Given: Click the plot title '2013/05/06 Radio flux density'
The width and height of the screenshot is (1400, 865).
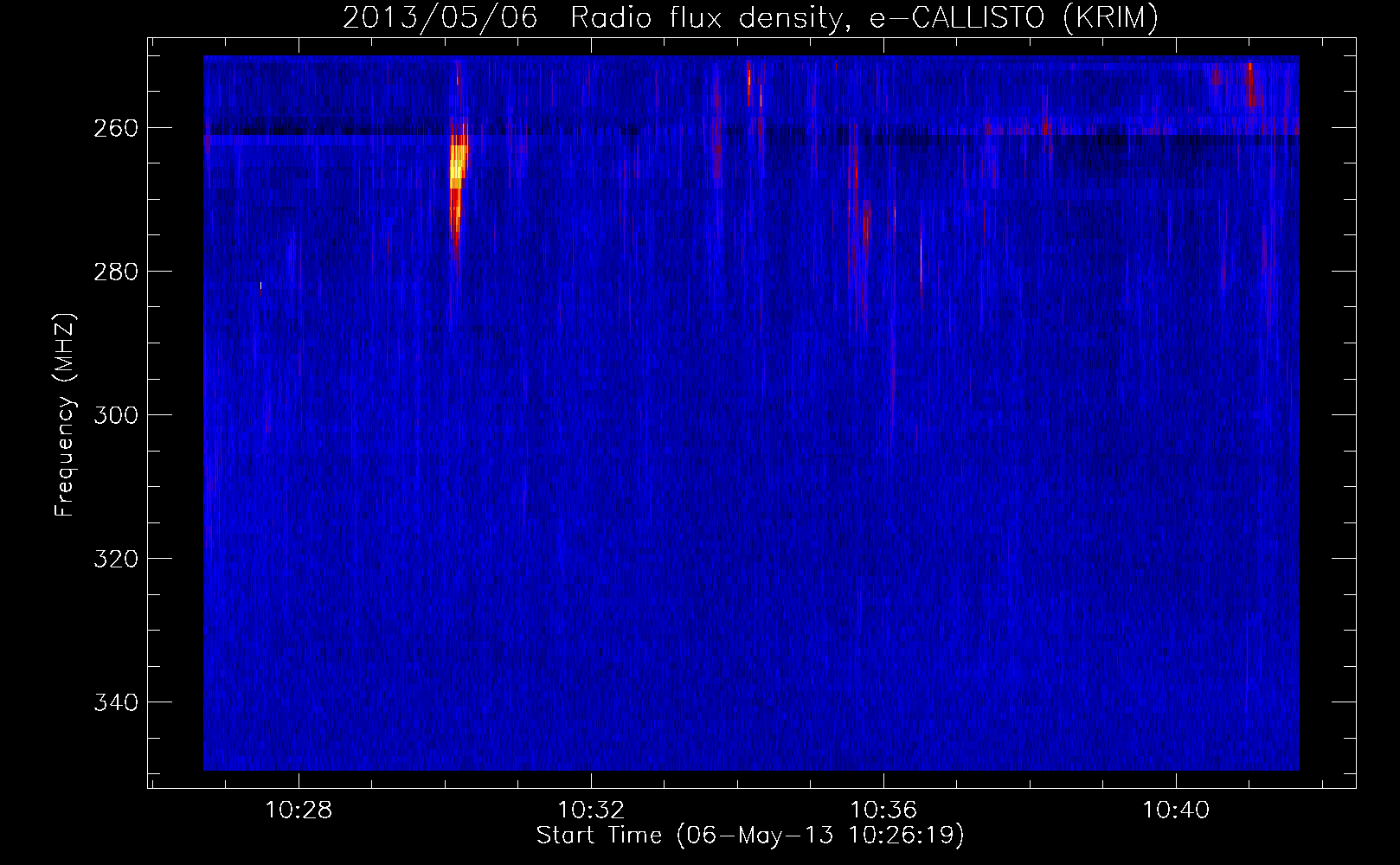Looking at the screenshot, I should (750, 17).
